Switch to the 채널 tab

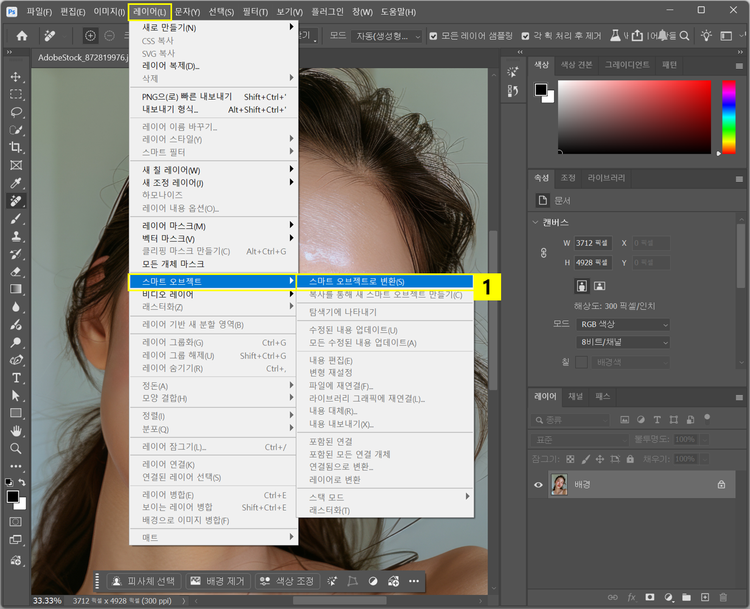[576, 396]
